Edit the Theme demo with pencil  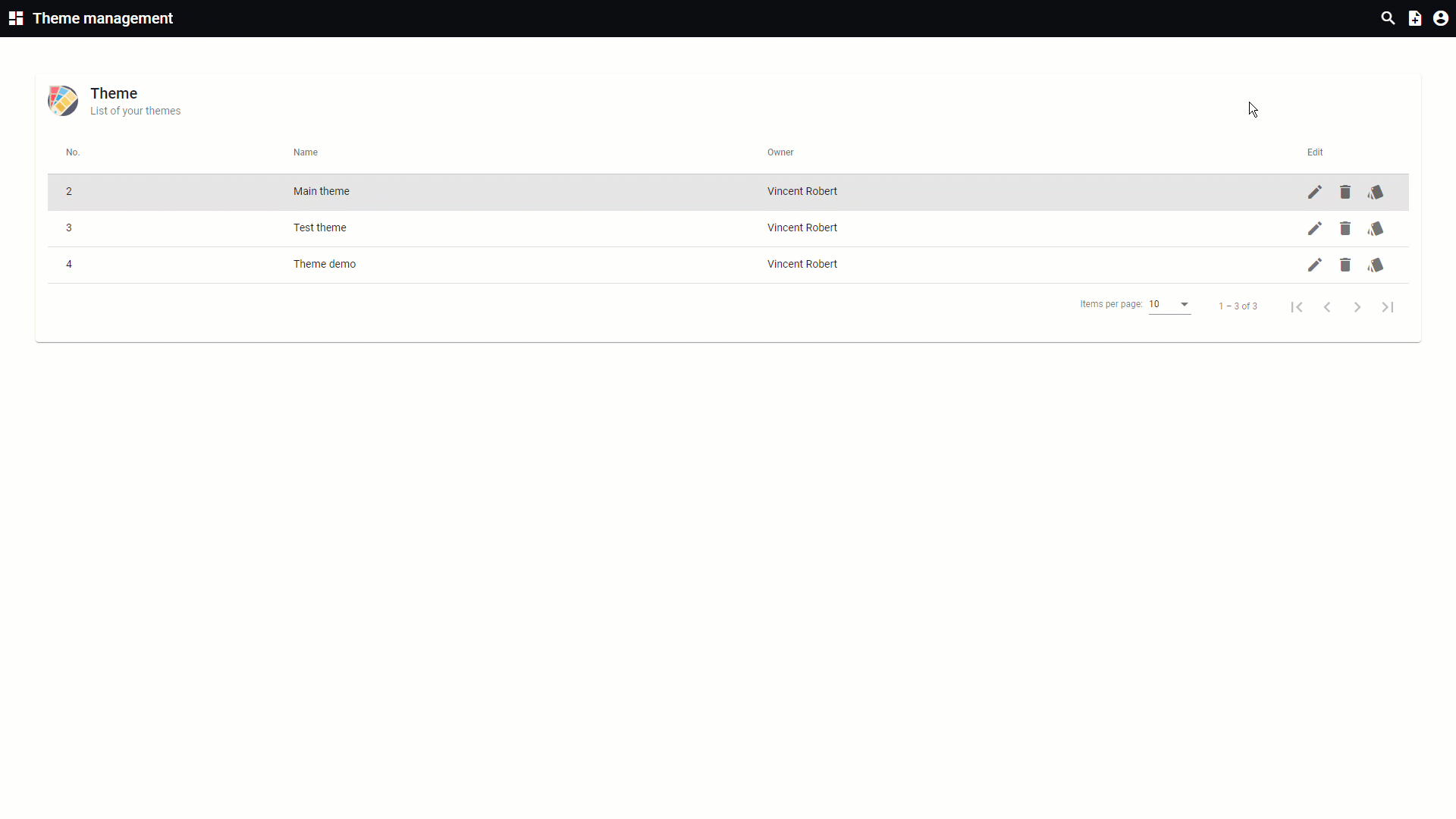pos(1315,265)
